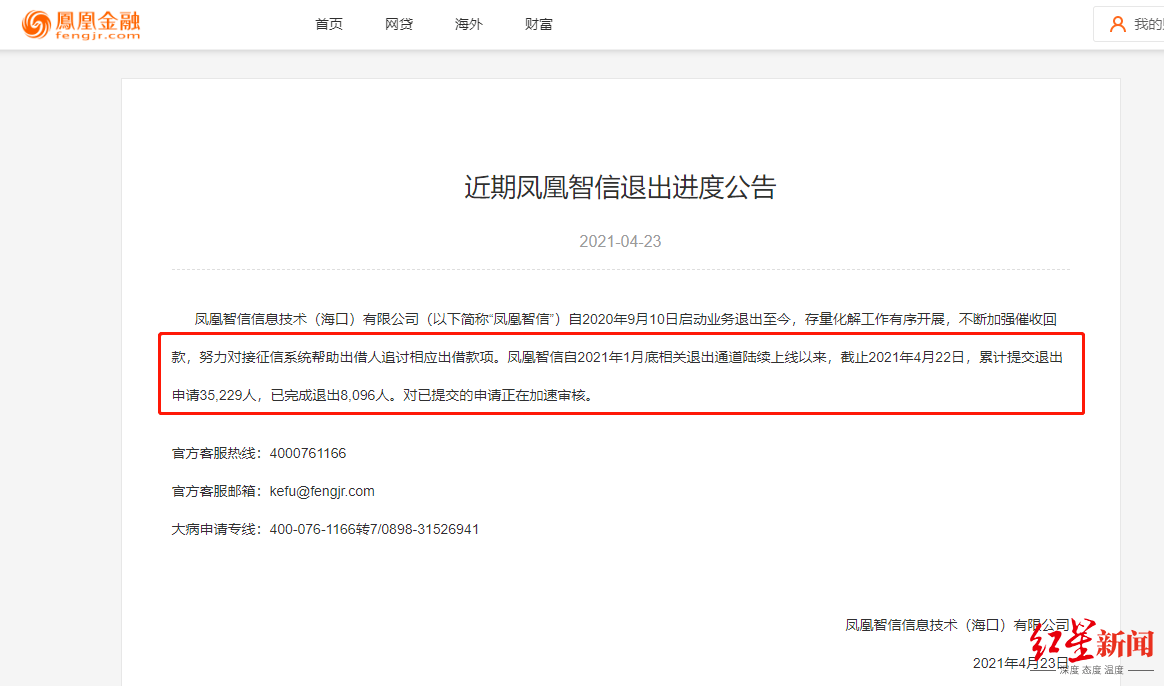Click the red-boxed highlighted announcement paragraph
Screen dimensions: 1164x686
[620, 374]
